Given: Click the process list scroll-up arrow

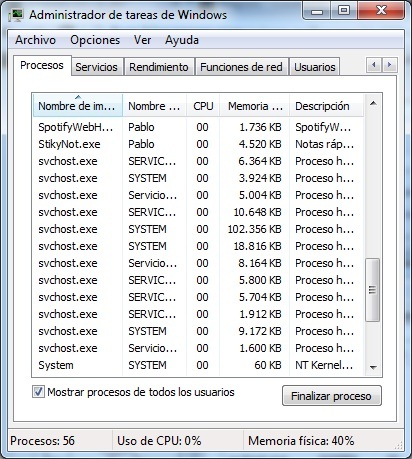Looking at the screenshot, I should pos(373,103).
